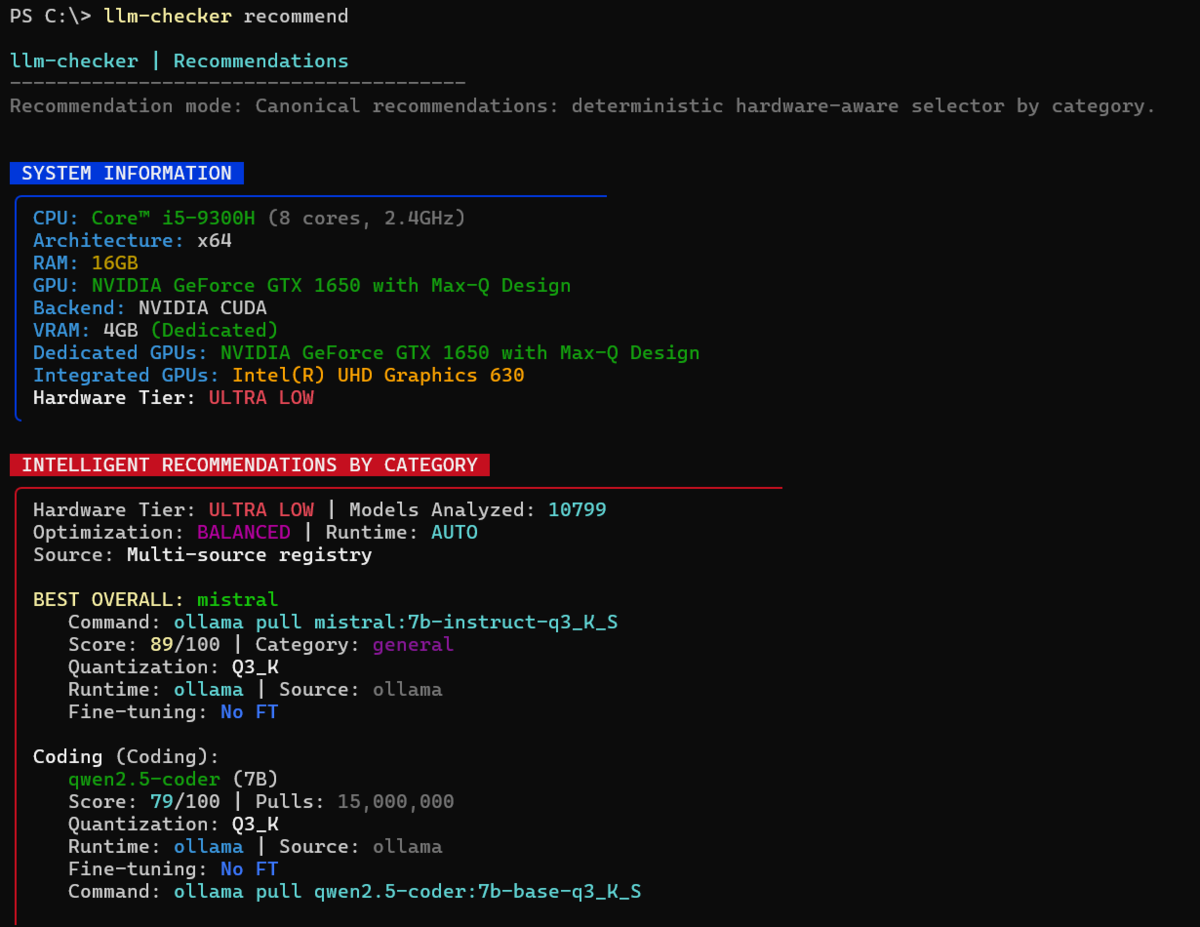Click 'ollama pull mistral:7b-instruct-q3_K_S' command
The height and width of the screenshot is (927, 1200).
(396, 622)
